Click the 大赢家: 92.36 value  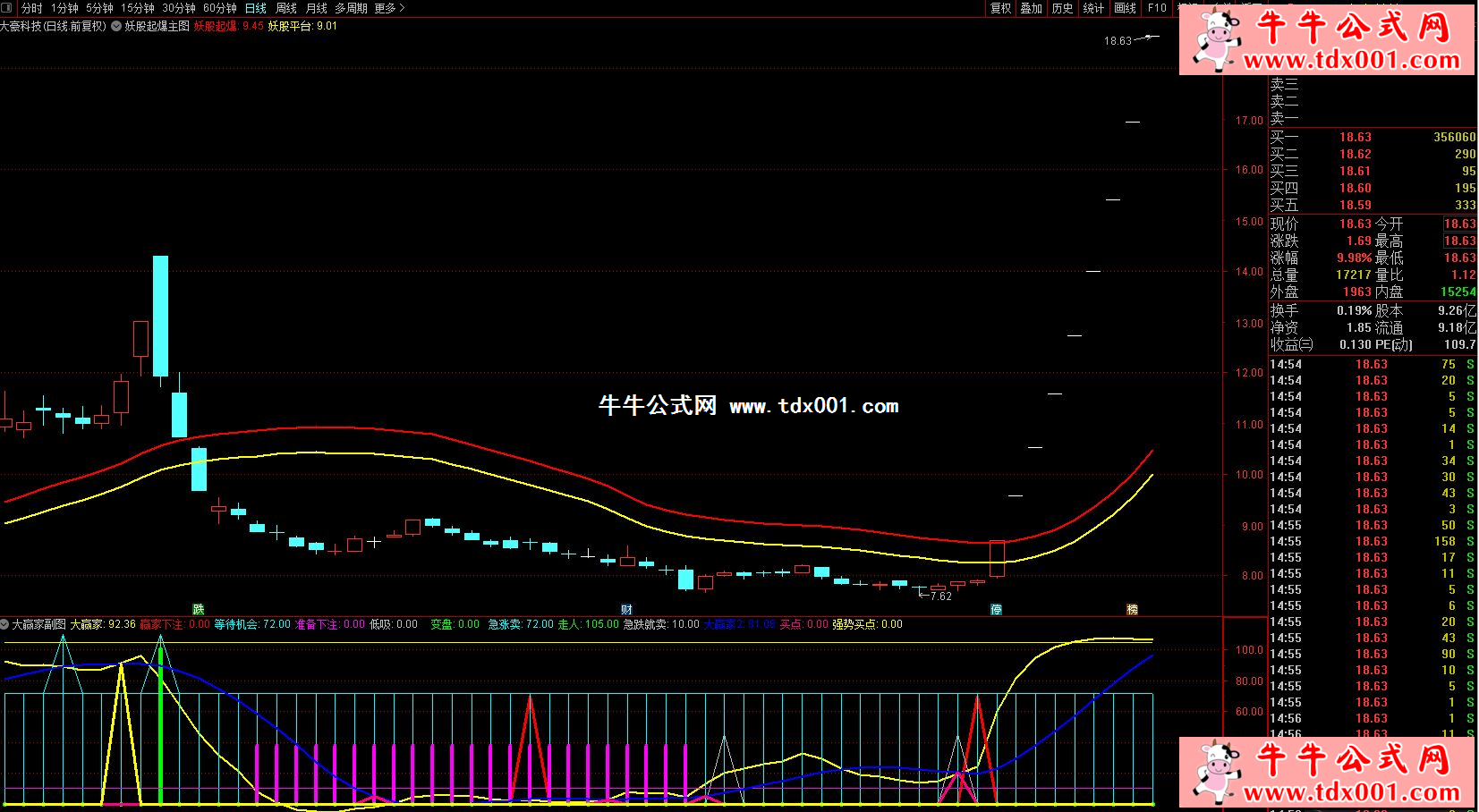pyautogui.click(x=104, y=624)
